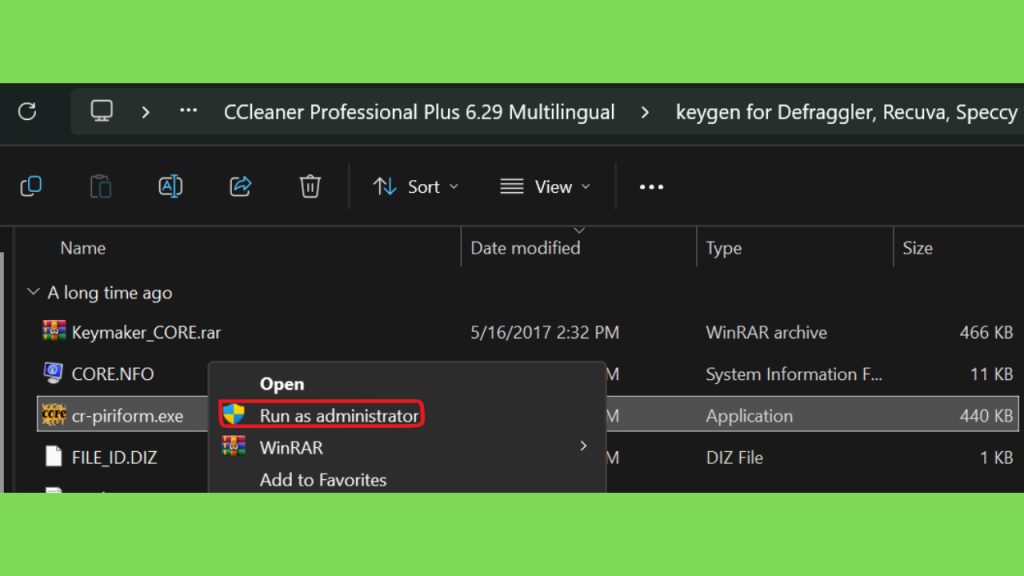Image resolution: width=1024 pixels, height=576 pixels.
Task: Click the Keymaker_CORE.rar WinRAR icon
Action: (54, 331)
